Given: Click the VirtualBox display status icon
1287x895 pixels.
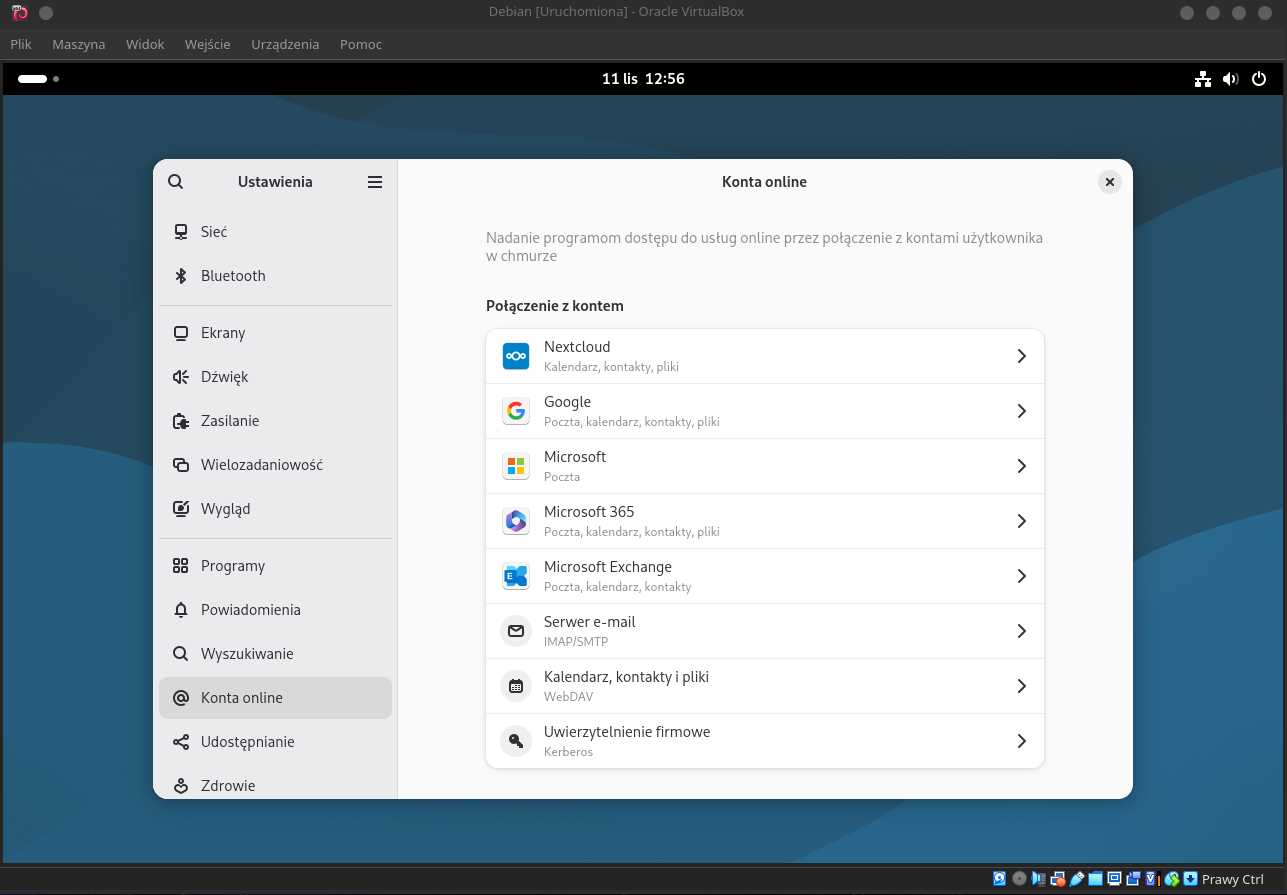Looking at the screenshot, I should coord(1114,879).
